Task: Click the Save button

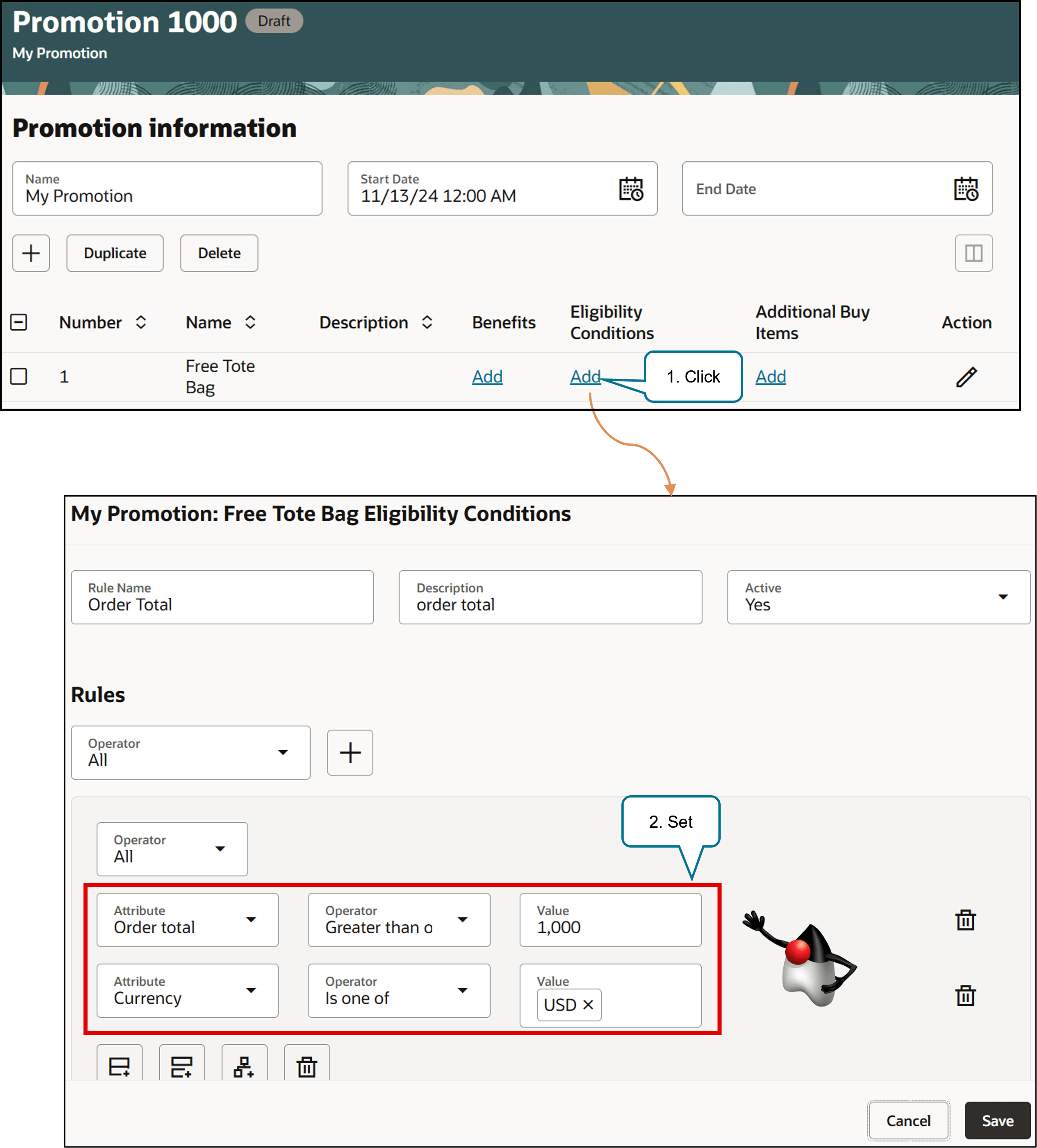Action: pyautogui.click(x=997, y=1120)
